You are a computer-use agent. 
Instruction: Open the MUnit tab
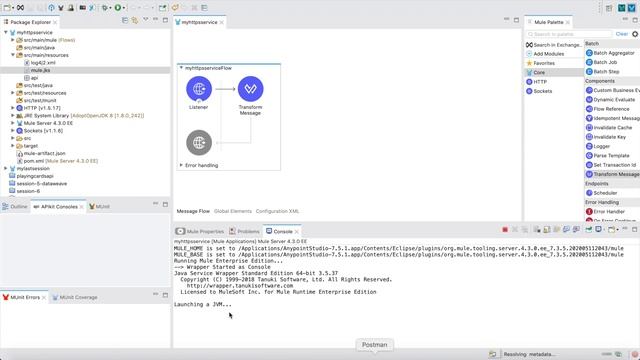(x=99, y=207)
